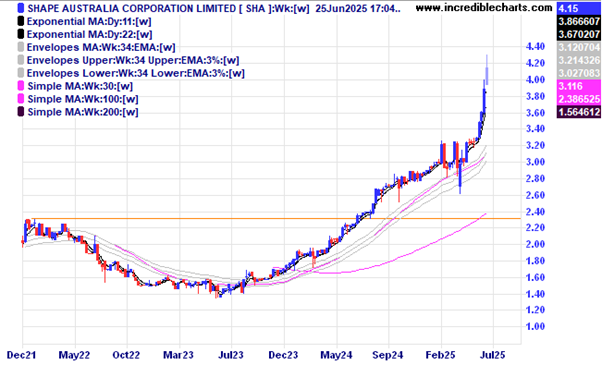Select the Exponential MA:Dy:22:[w] legend label
The height and width of the screenshot is (365, 602).
point(89,35)
